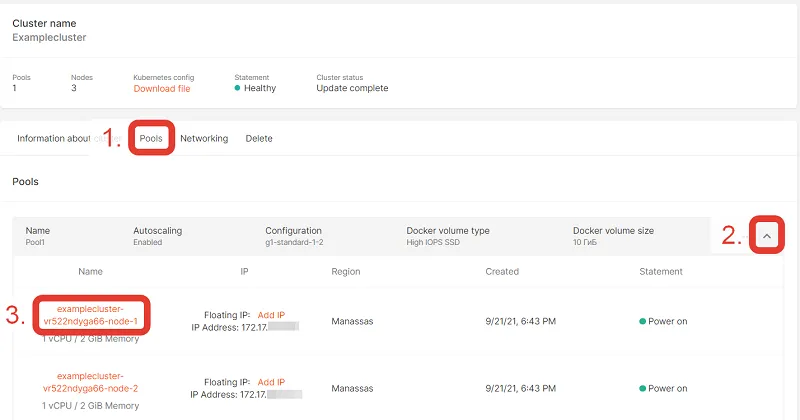
Task: Open examplecluster node-1 details
Action: point(91,315)
